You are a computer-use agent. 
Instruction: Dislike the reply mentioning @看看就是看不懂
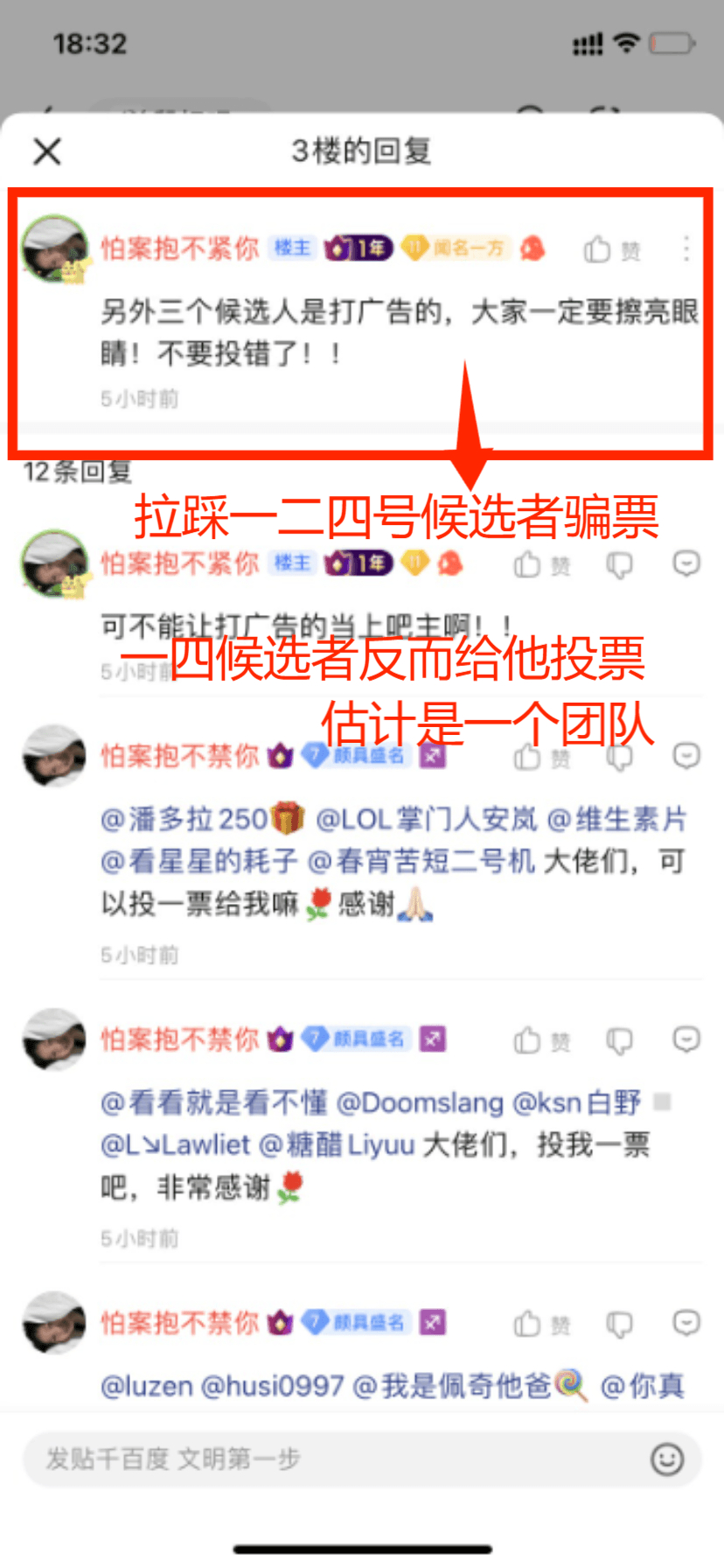pyautogui.click(x=619, y=1040)
